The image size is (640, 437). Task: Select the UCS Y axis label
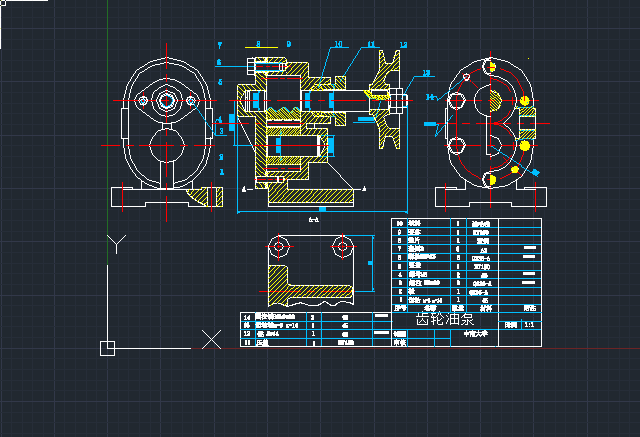click(x=117, y=243)
